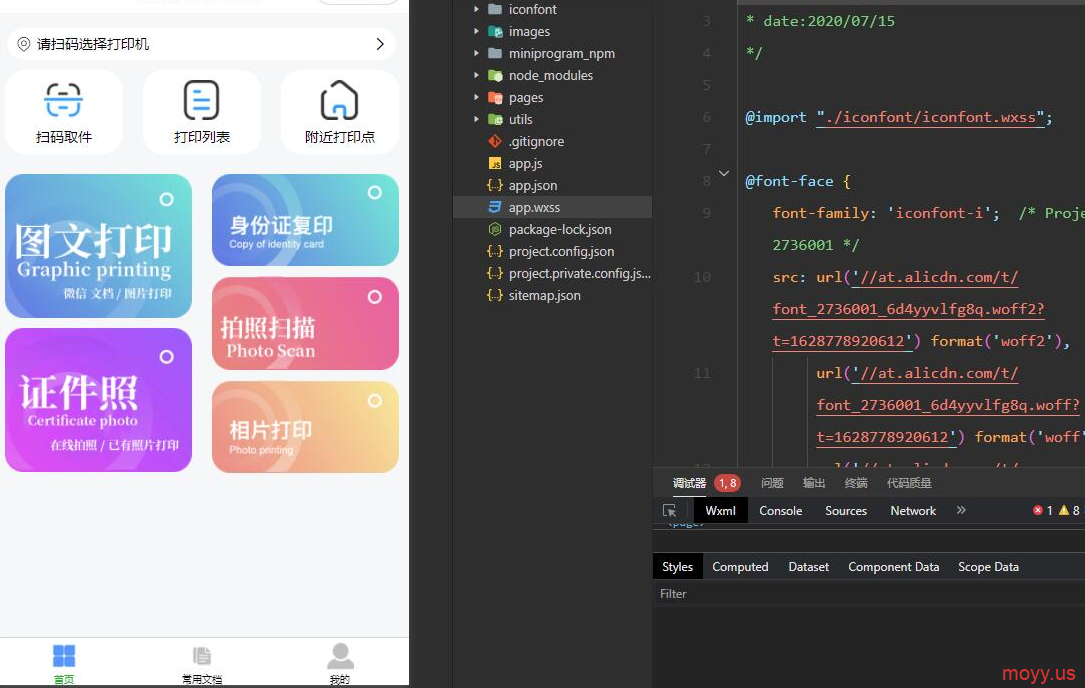Screen dimensions: 1085x688
Task: Tap the scan-to-pickup (扫码取件) icon
Action: click(x=64, y=101)
